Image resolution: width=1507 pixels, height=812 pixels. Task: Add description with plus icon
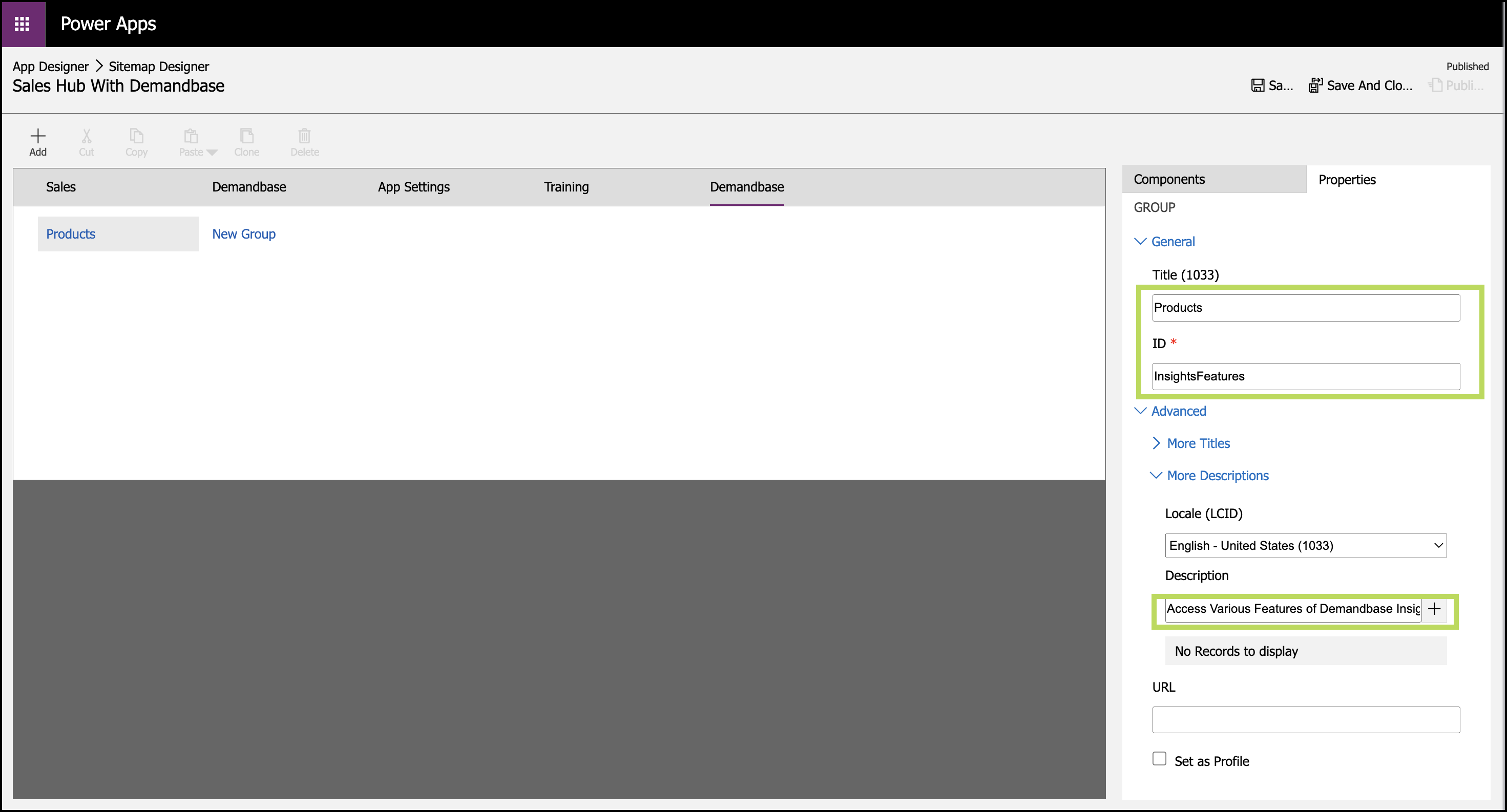[1434, 609]
